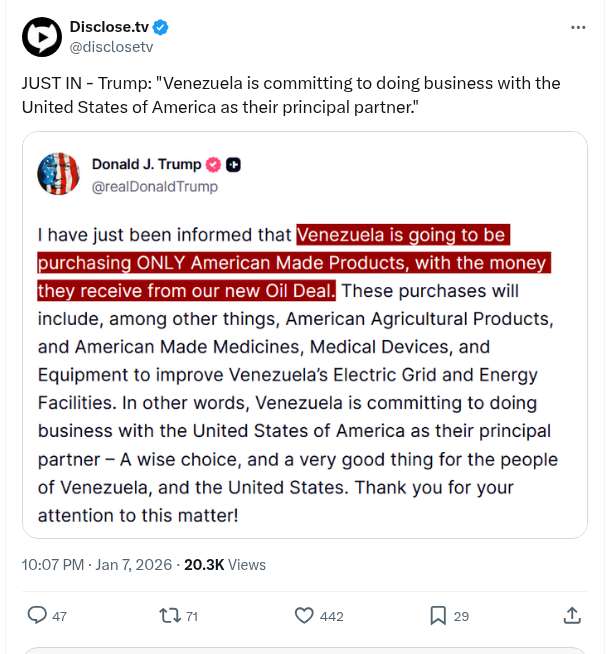Viewport: 608px width, 654px height.
Task: Click the repost arrows icon
Action: (170, 615)
